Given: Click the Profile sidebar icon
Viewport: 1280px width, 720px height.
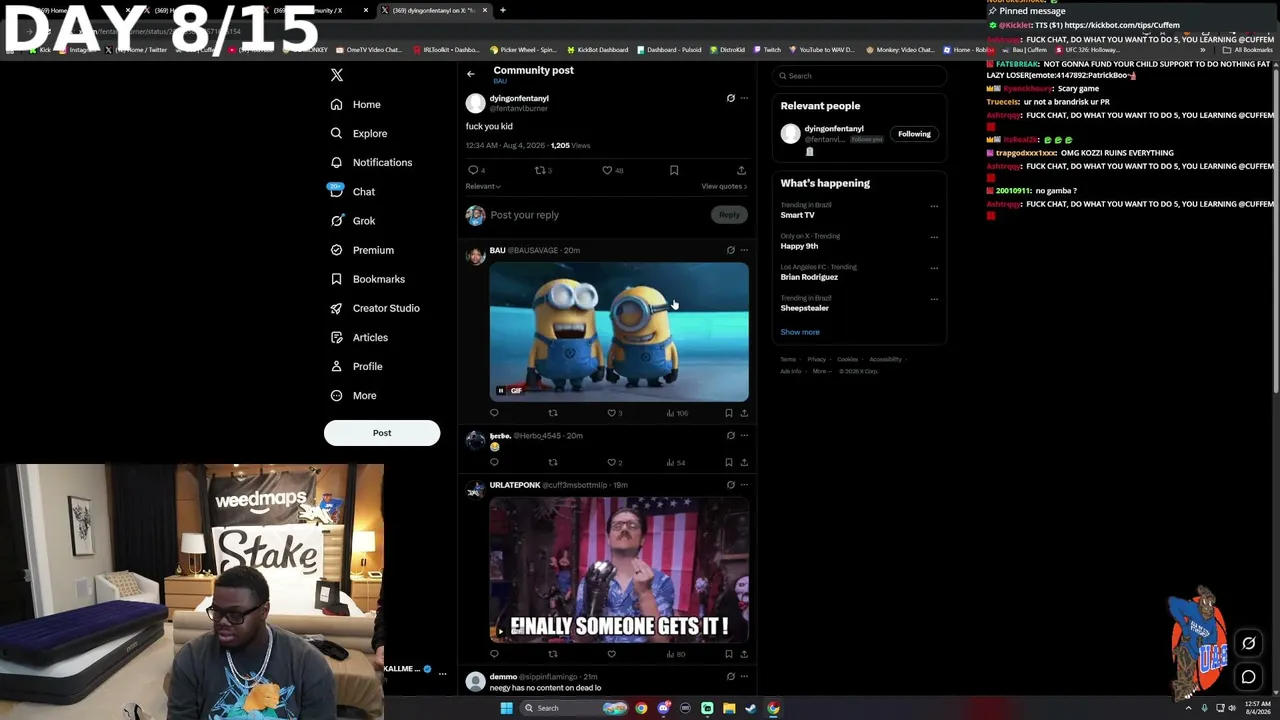Looking at the screenshot, I should click(x=336, y=366).
